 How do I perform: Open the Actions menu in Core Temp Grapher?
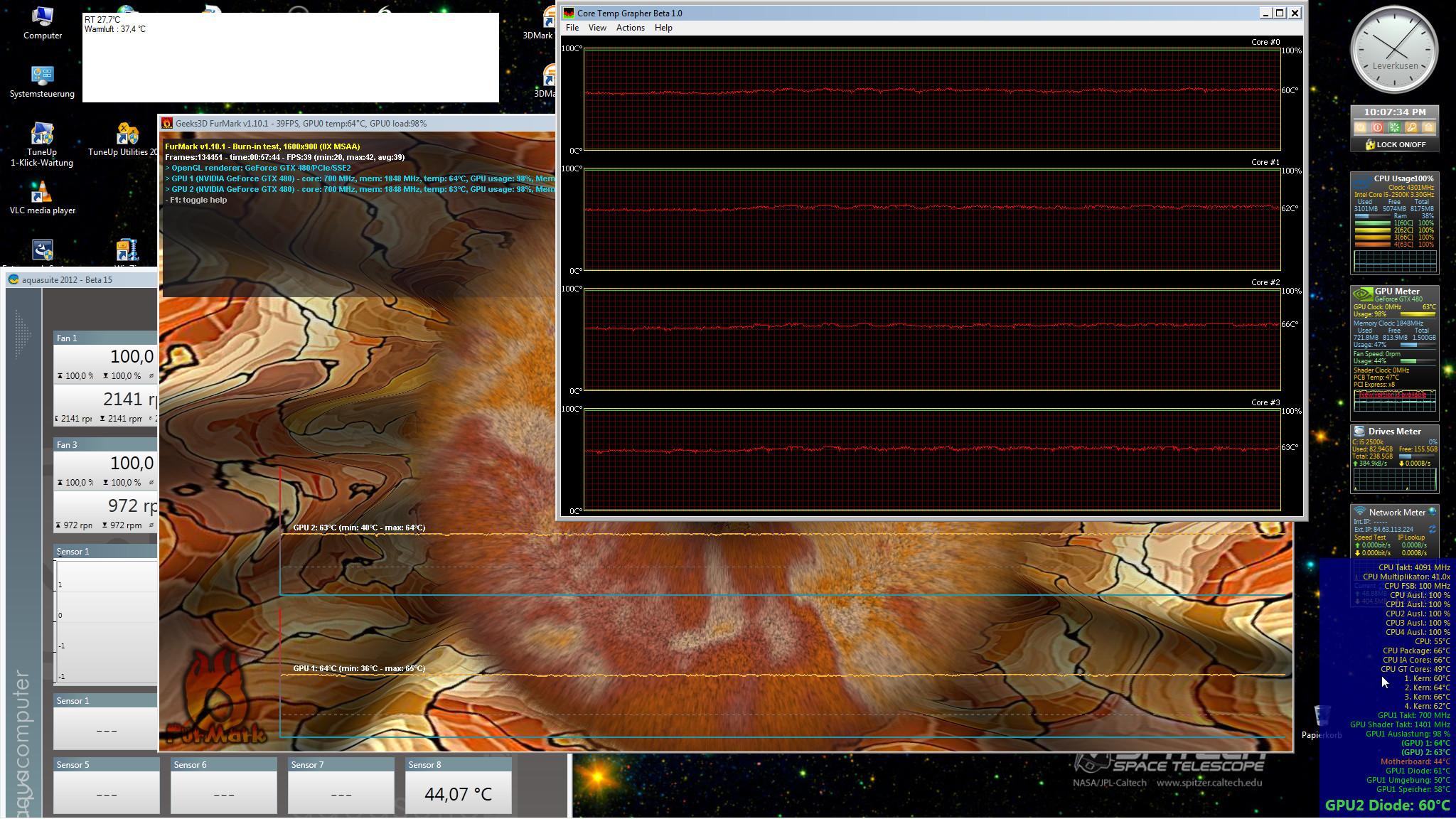[x=630, y=28]
